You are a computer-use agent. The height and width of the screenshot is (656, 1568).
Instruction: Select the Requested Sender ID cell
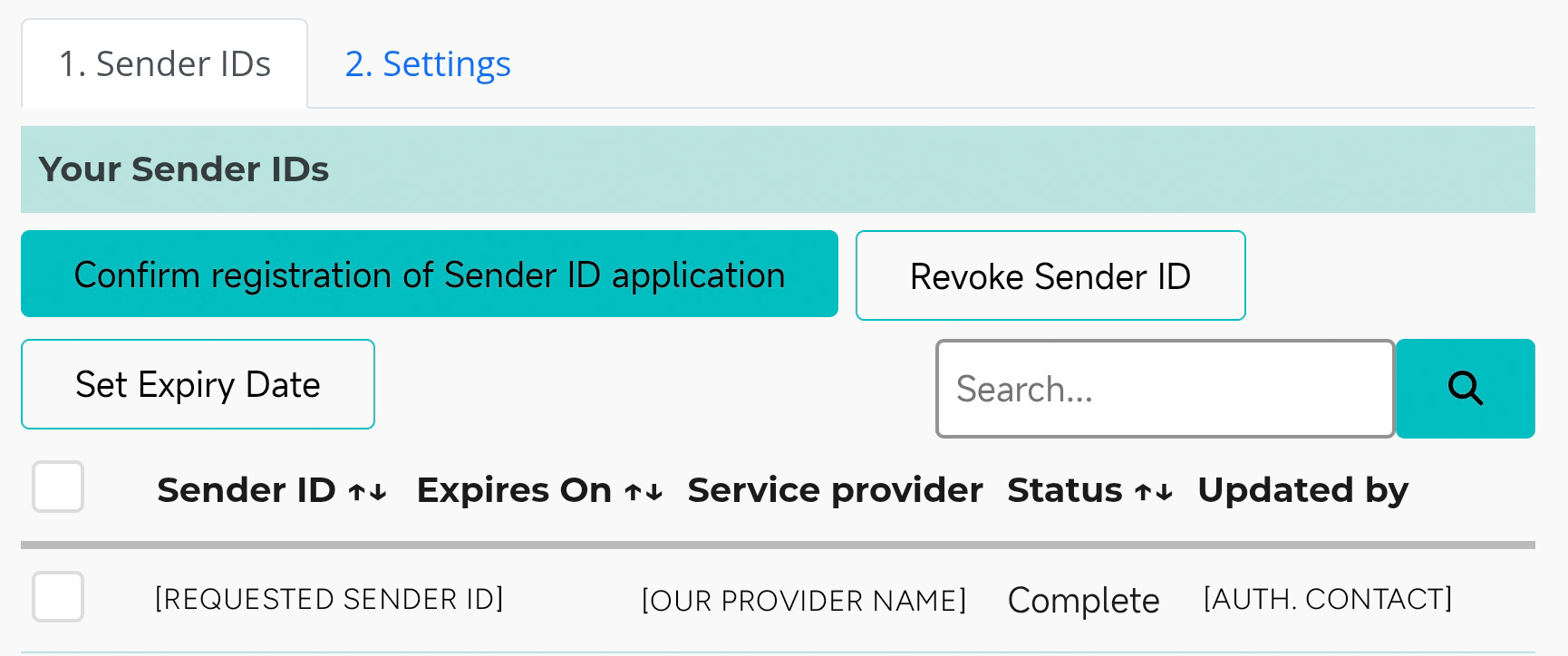329,599
